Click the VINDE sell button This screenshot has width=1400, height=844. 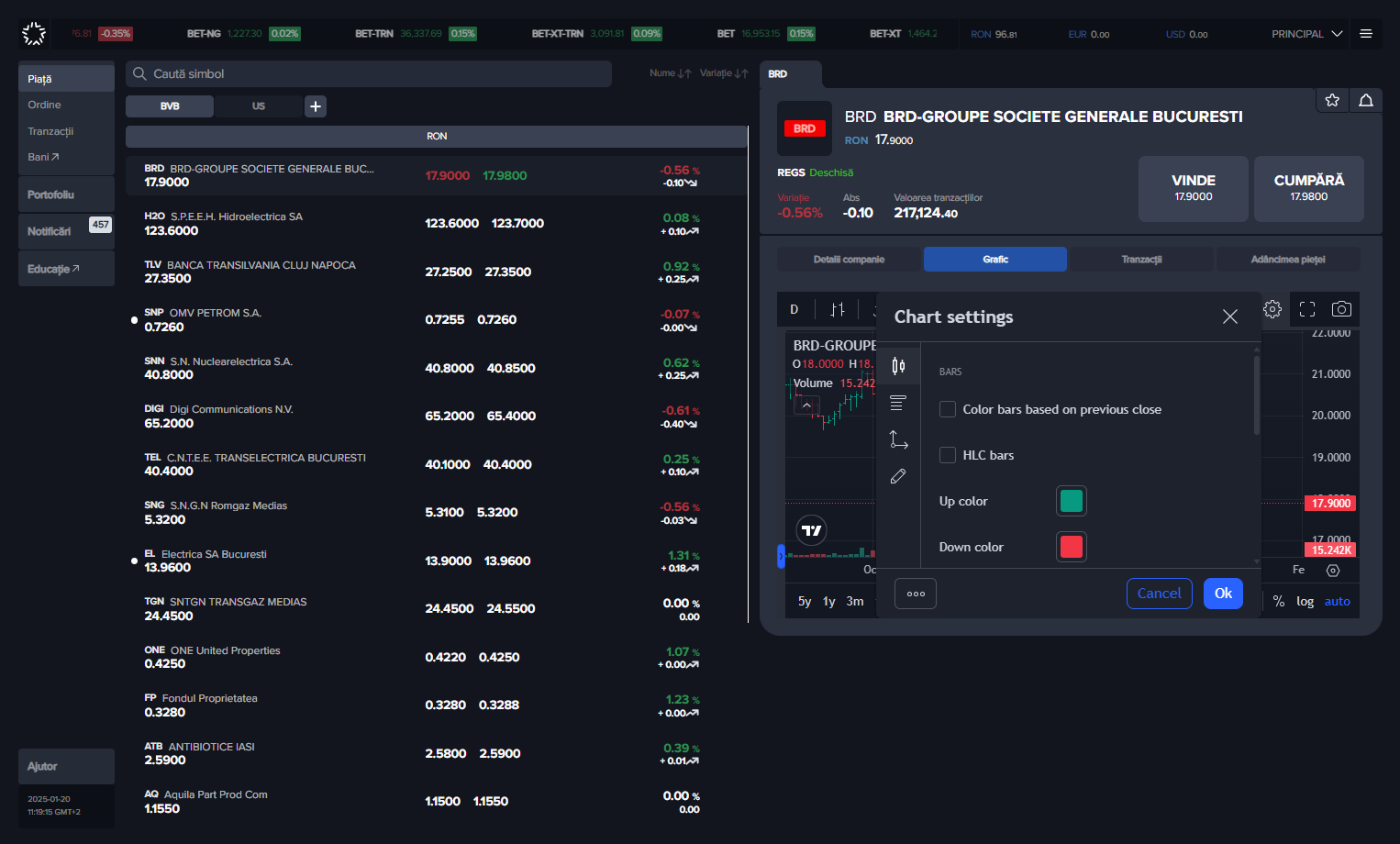pyautogui.click(x=1194, y=189)
